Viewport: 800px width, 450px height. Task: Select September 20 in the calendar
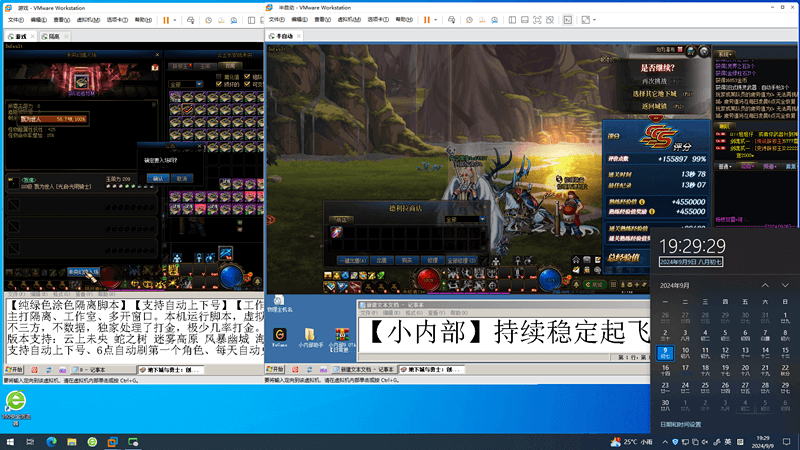pyautogui.click(x=745, y=369)
